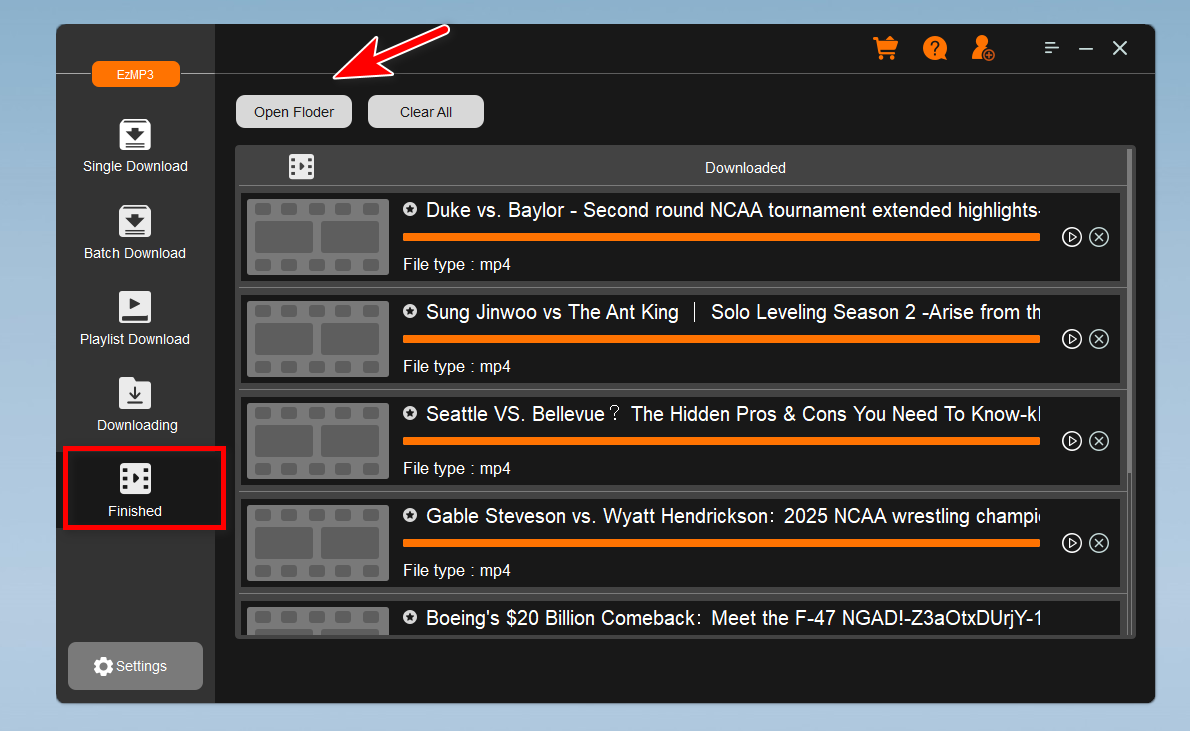Click the user account register icon
Image resolution: width=1190 pixels, height=731 pixels.
(x=983, y=48)
